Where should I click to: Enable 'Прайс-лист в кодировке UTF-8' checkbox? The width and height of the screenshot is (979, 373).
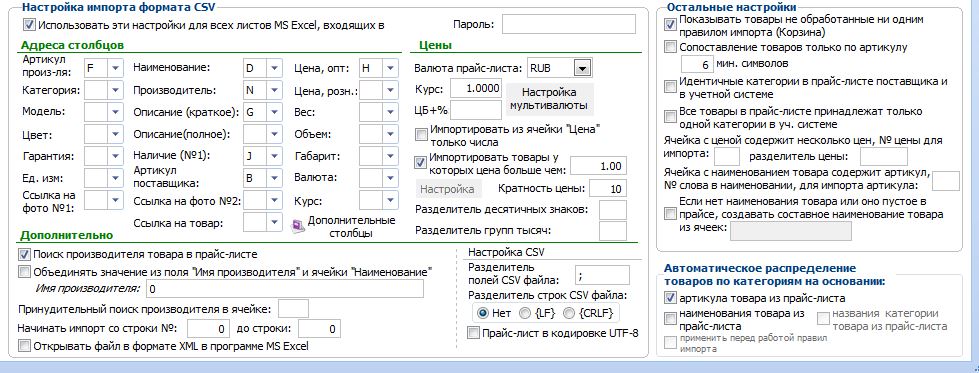473,333
